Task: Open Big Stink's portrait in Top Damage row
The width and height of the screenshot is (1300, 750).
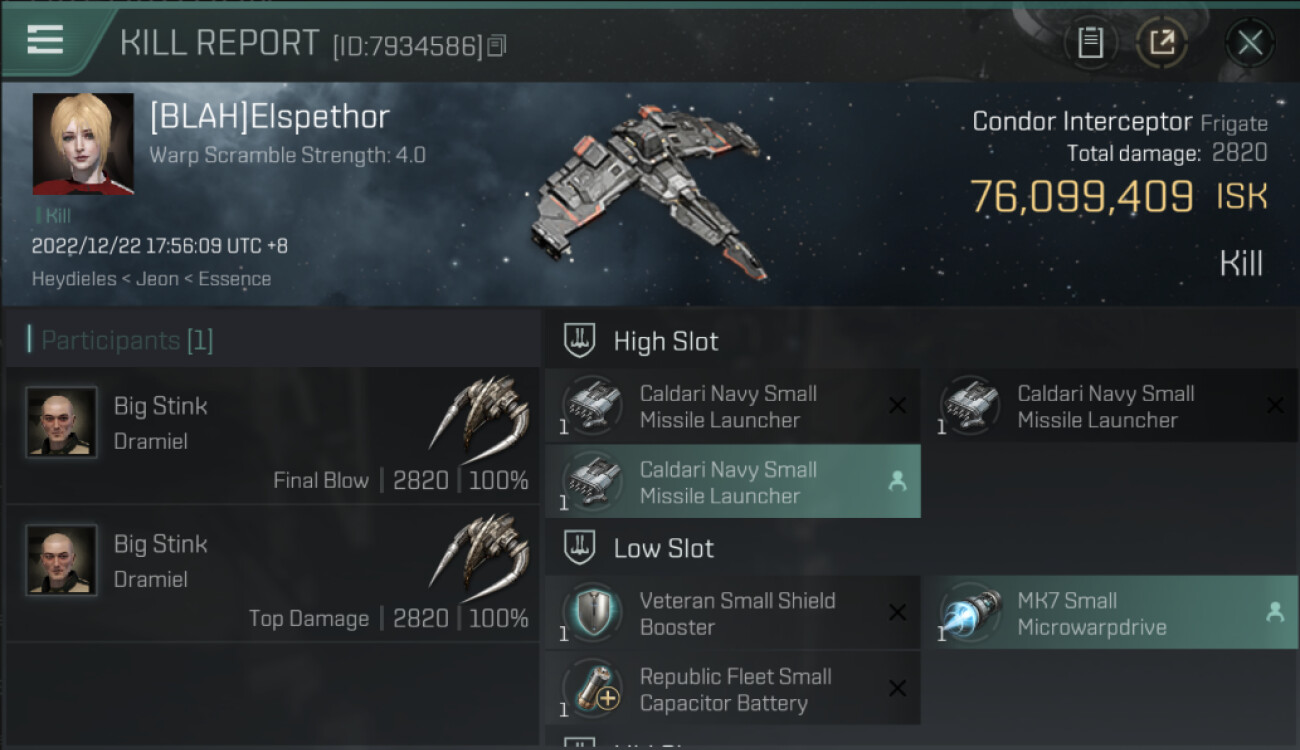Action: (62, 560)
